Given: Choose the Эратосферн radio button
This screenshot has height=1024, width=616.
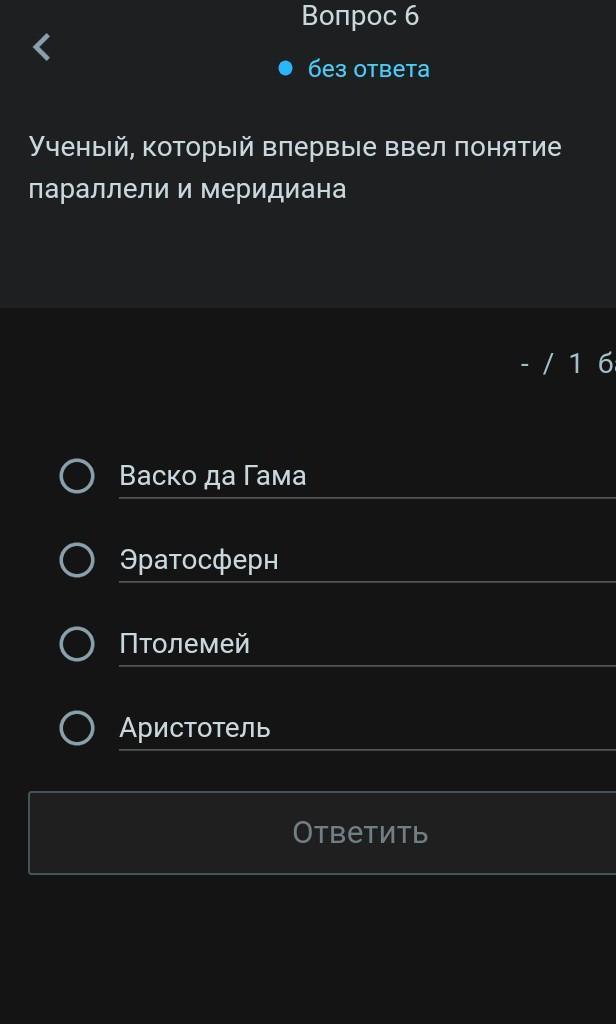Looking at the screenshot, I should click(x=77, y=560).
